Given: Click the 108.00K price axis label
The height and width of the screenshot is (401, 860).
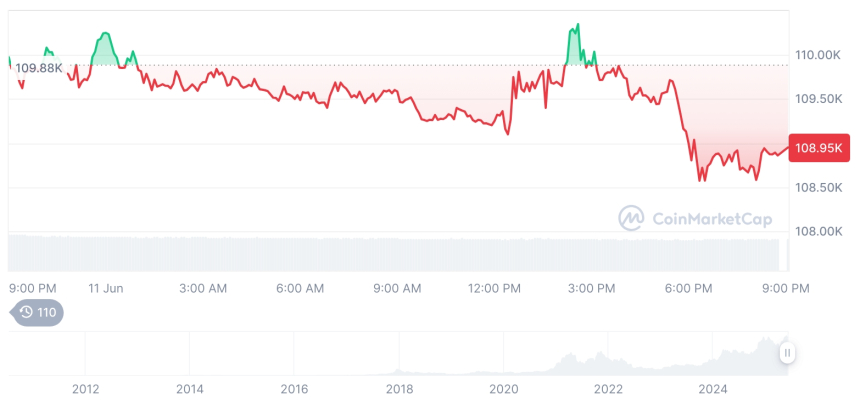Looking at the screenshot, I should [816, 232].
